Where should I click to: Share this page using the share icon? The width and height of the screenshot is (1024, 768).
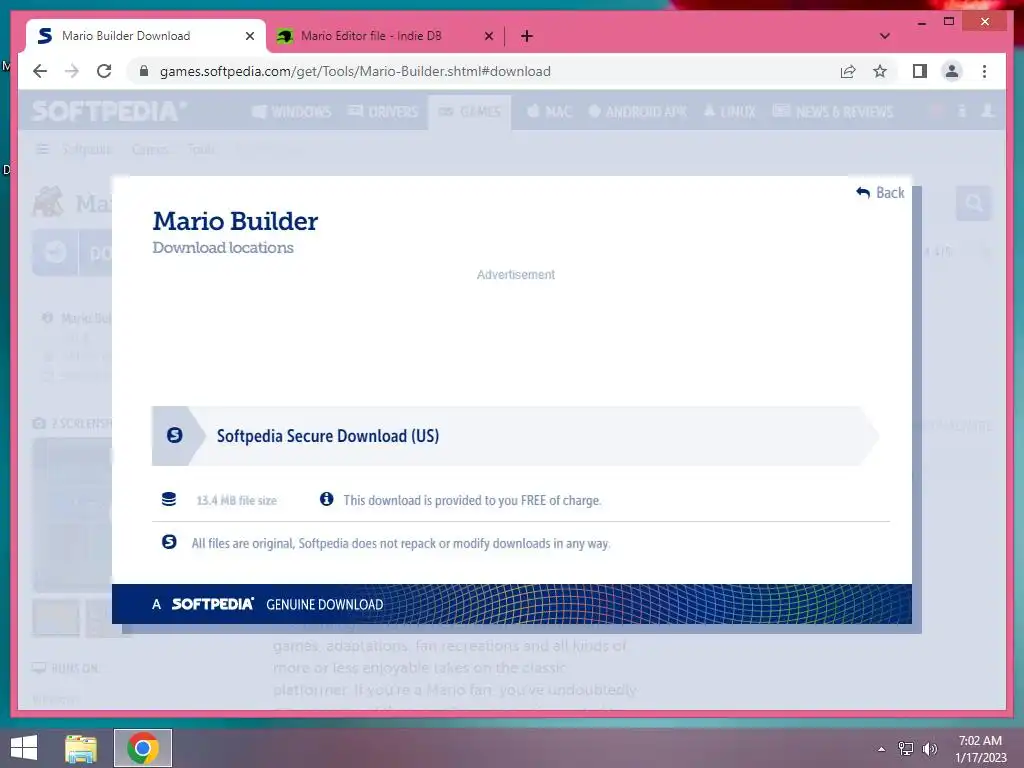tap(848, 71)
